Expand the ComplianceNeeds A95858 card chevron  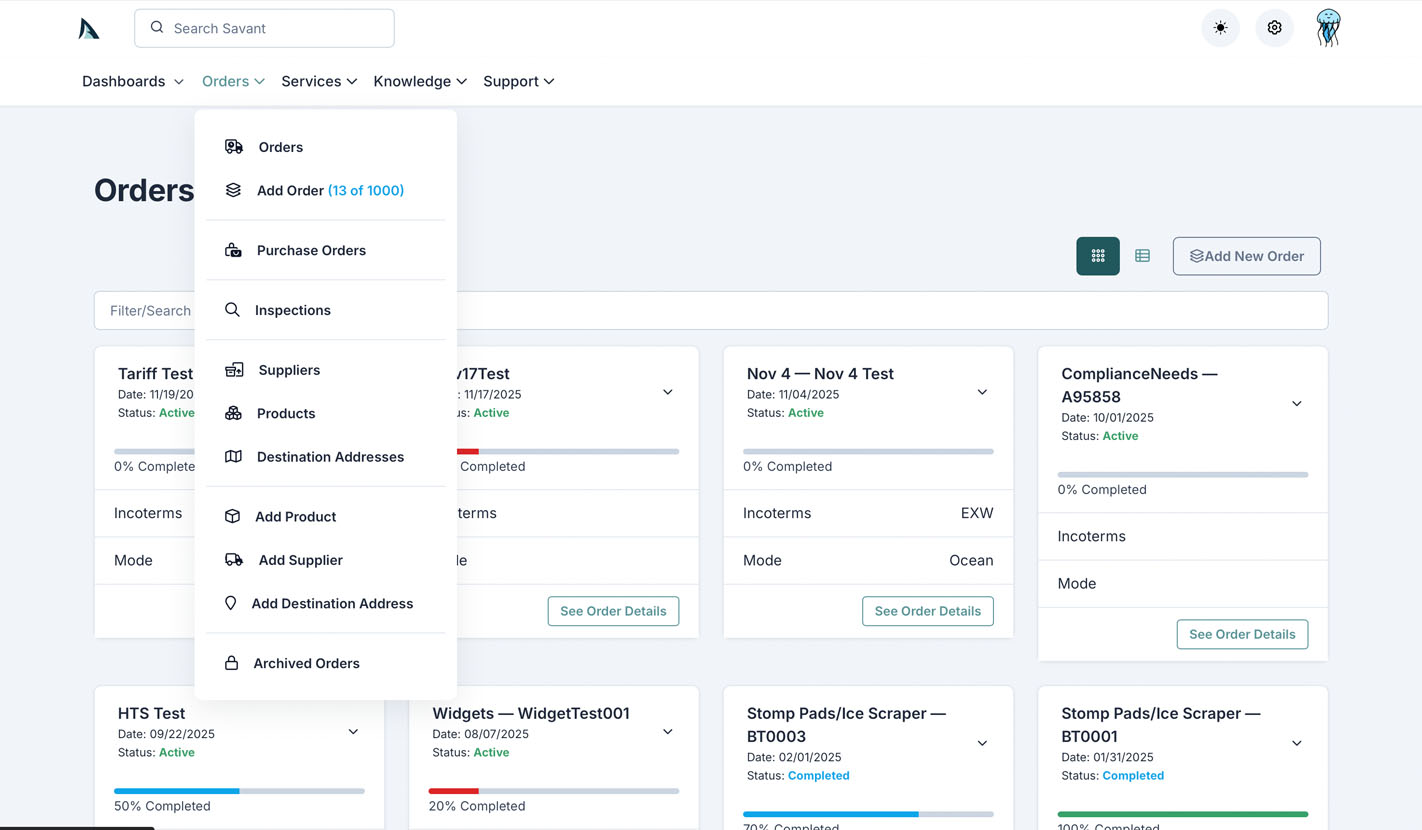click(x=1296, y=404)
